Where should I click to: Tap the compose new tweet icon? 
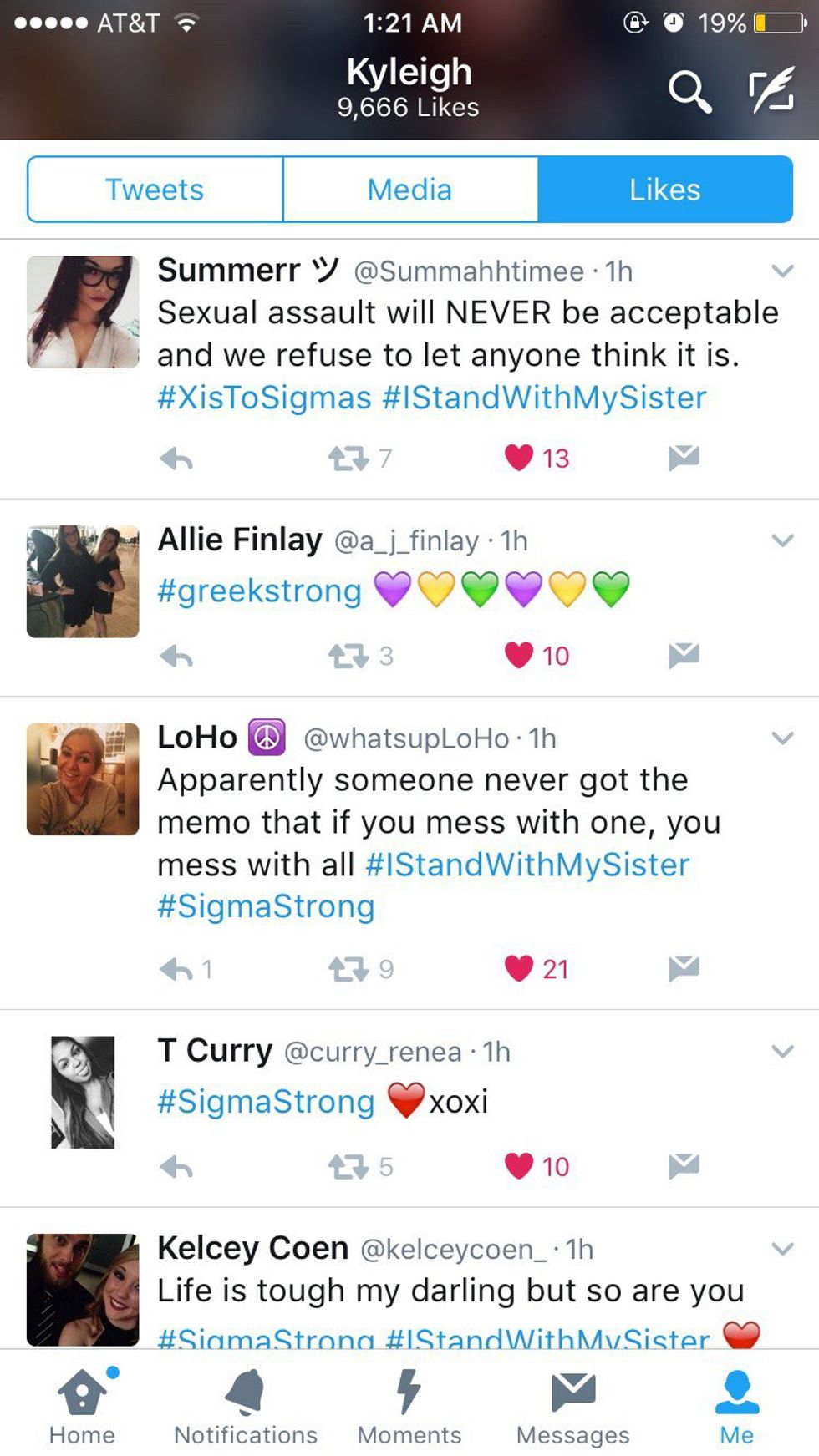pos(771,91)
